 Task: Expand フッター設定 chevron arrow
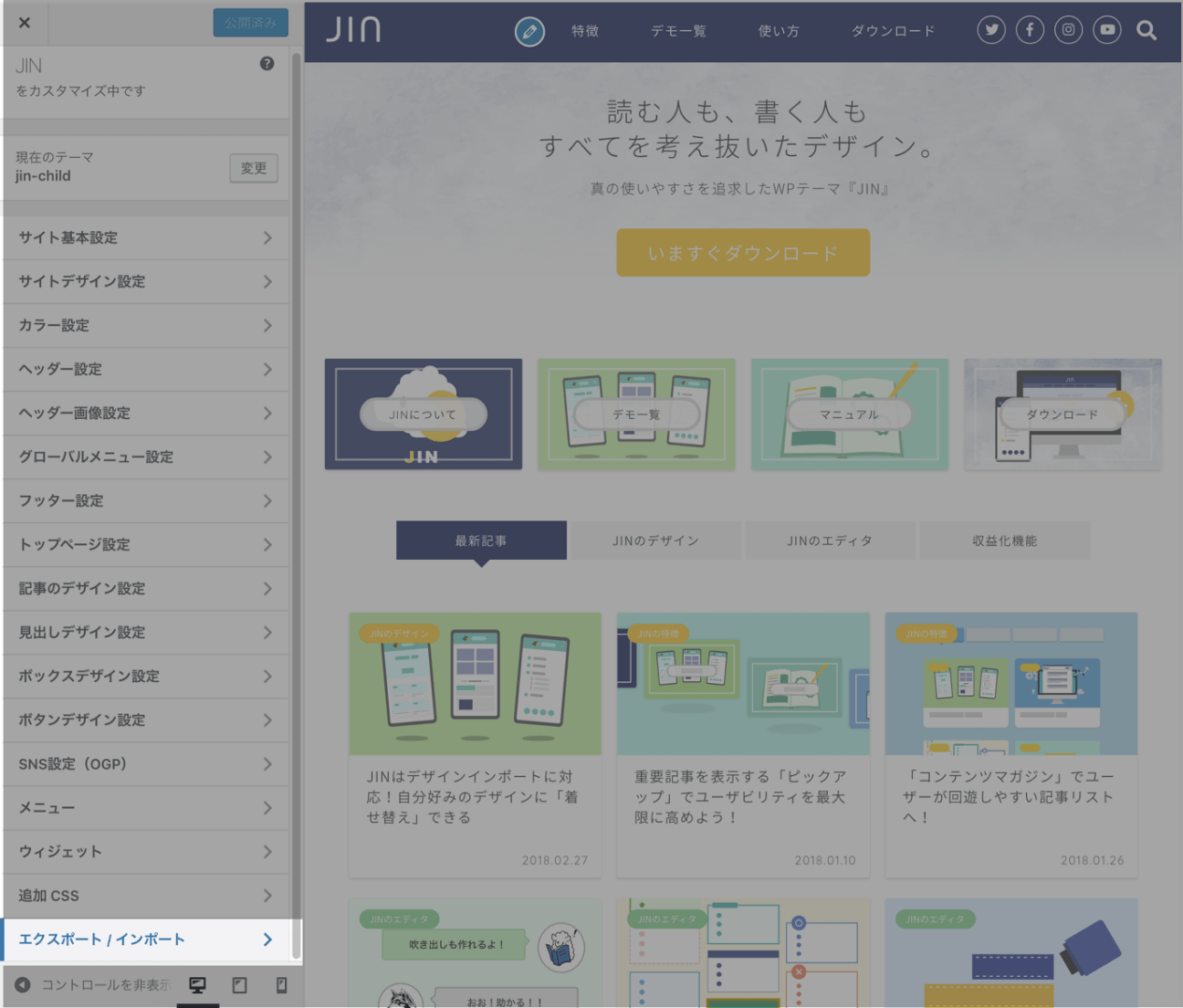click(267, 500)
